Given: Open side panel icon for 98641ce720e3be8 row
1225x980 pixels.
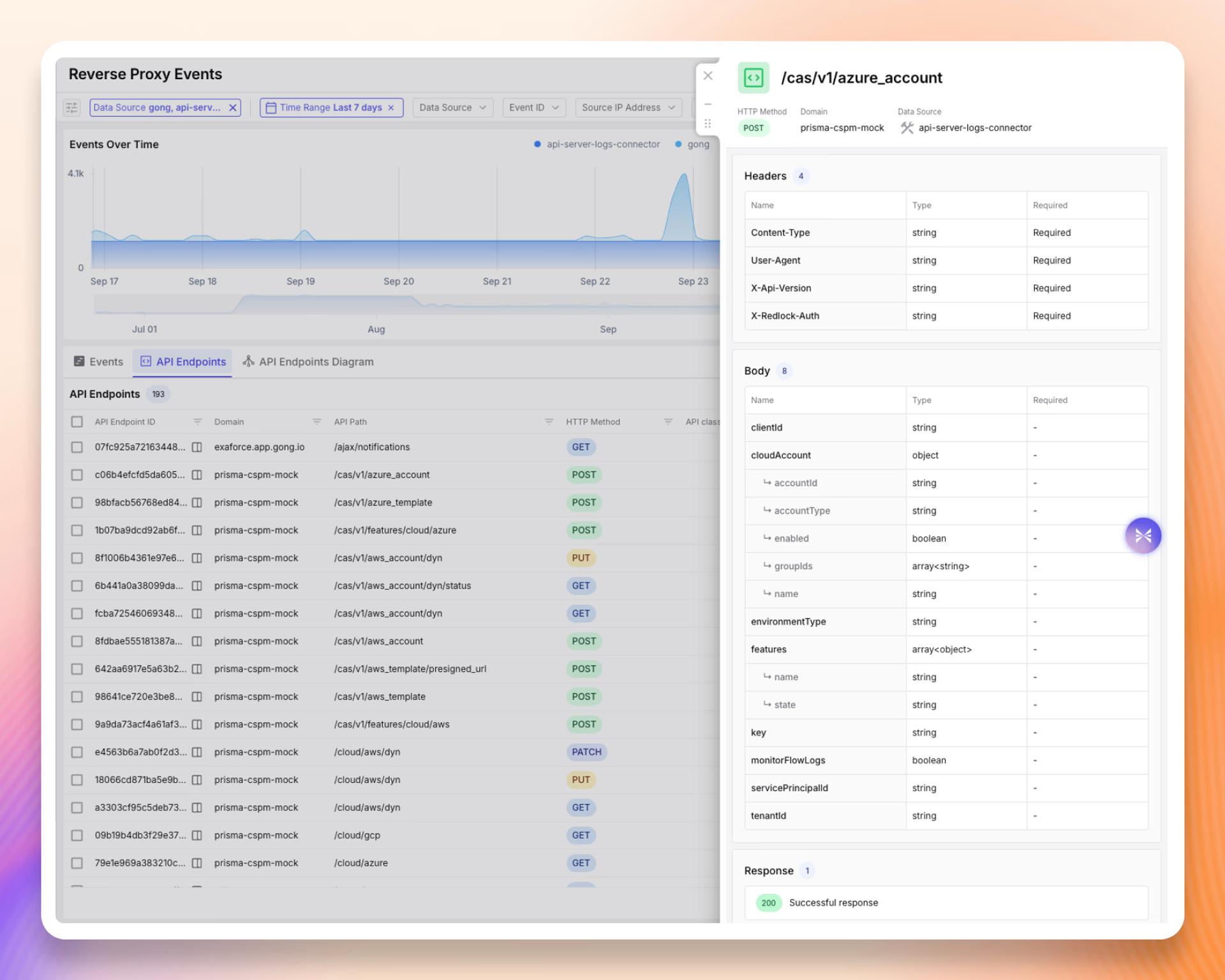Looking at the screenshot, I should coord(197,697).
